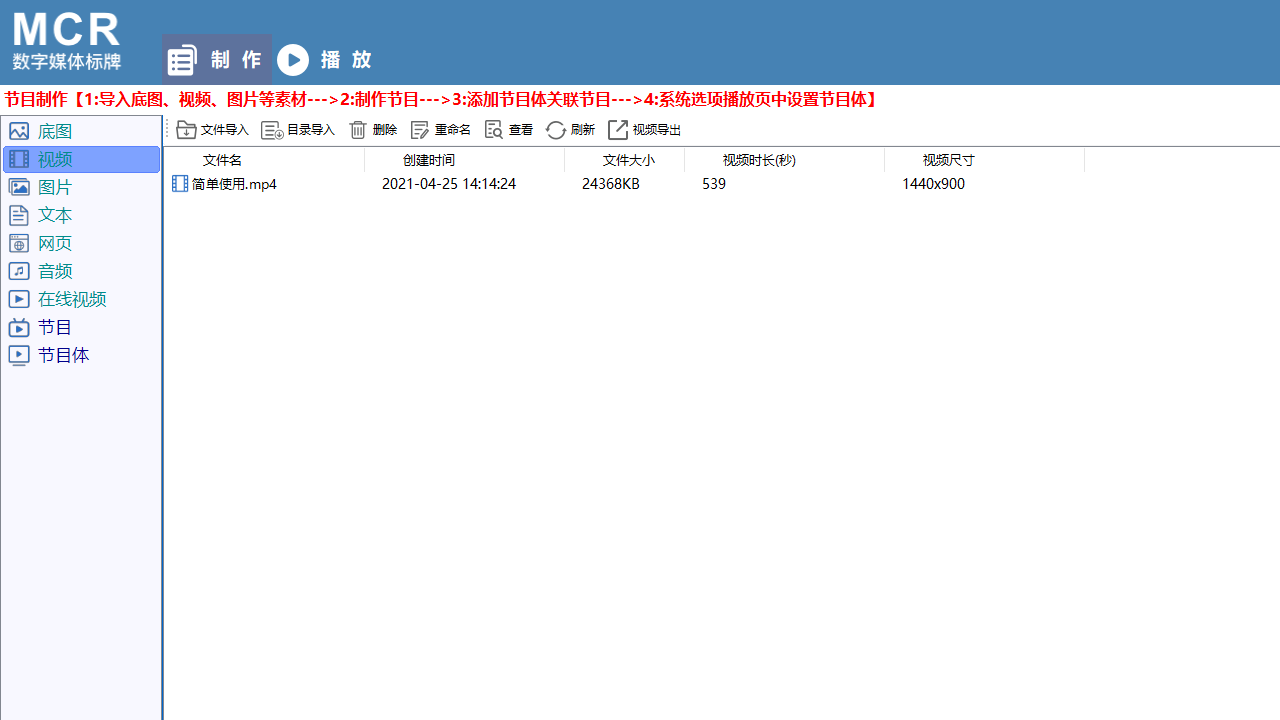This screenshot has height=720, width=1280.
Task: Rename the file using 重命名
Action: [441, 130]
